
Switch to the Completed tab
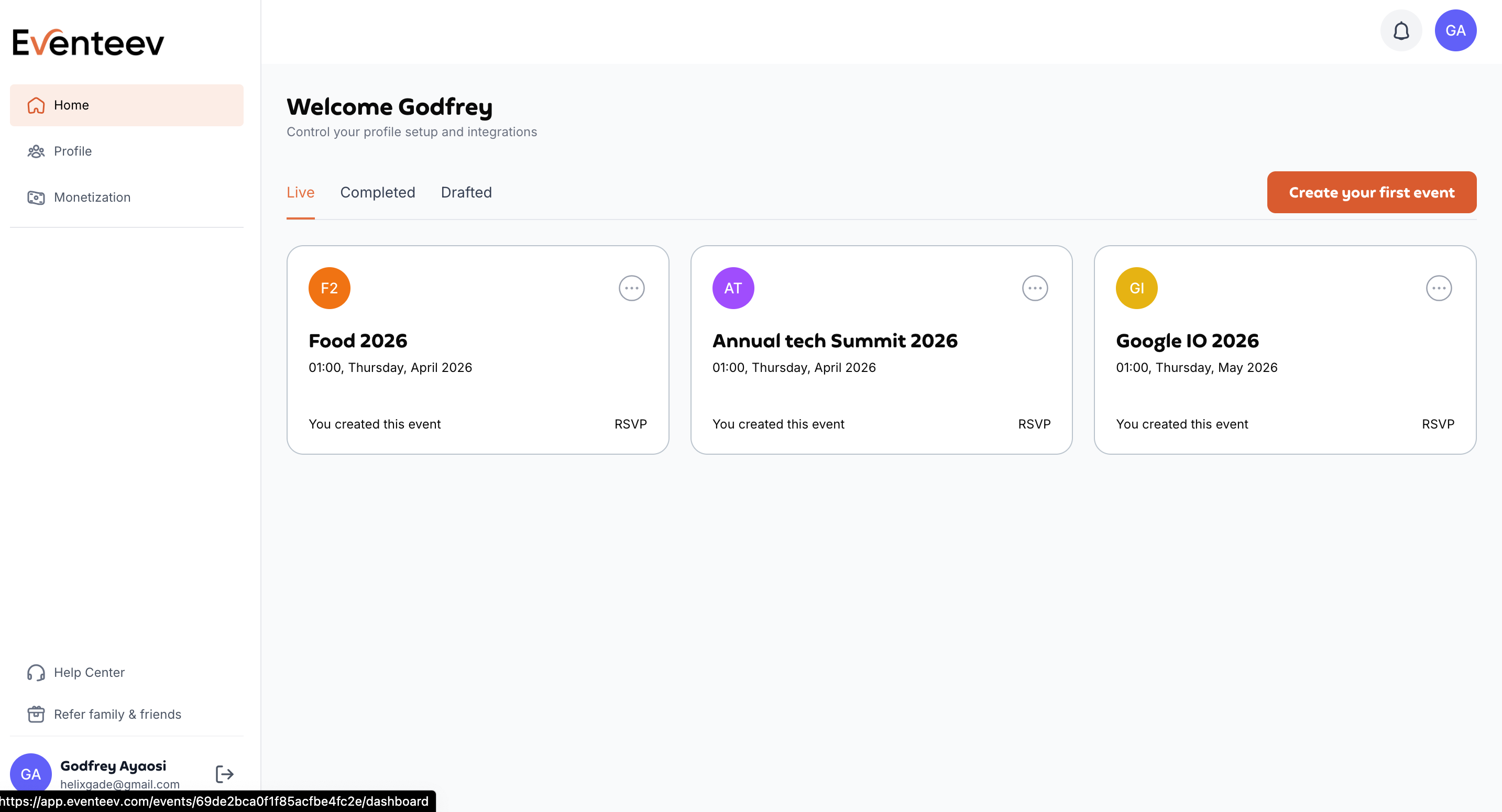click(x=377, y=192)
